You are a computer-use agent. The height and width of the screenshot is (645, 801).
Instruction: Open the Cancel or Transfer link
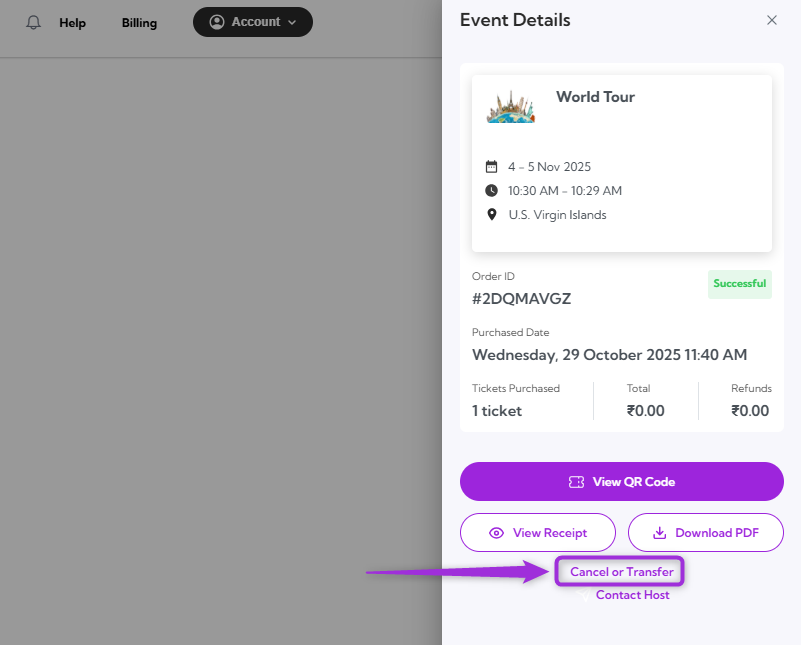(x=621, y=572)
